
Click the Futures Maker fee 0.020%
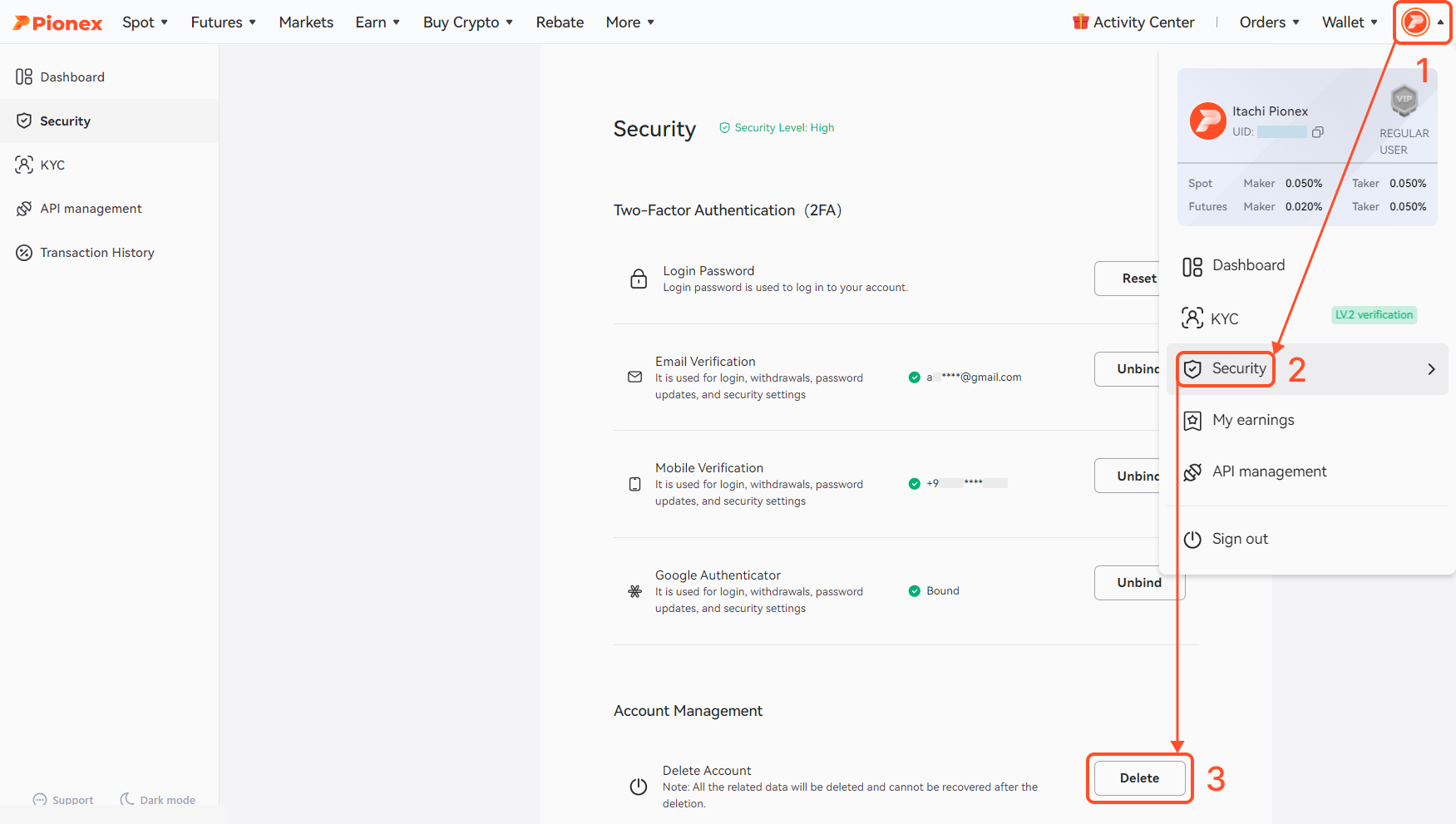point(1304,207)
